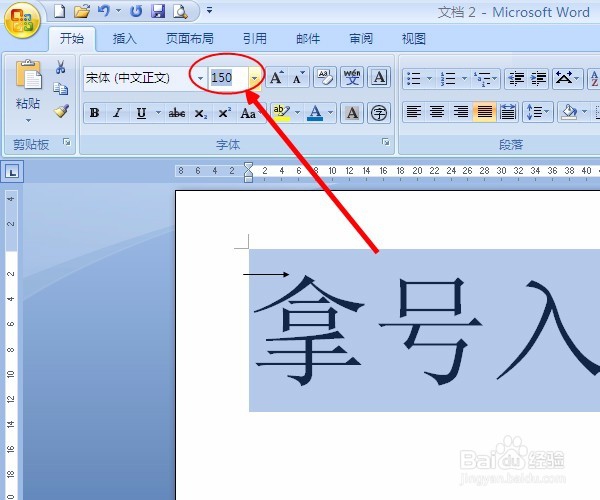Decrease paragraph indent
Viewport: 600px width, 500px height.
516,78
